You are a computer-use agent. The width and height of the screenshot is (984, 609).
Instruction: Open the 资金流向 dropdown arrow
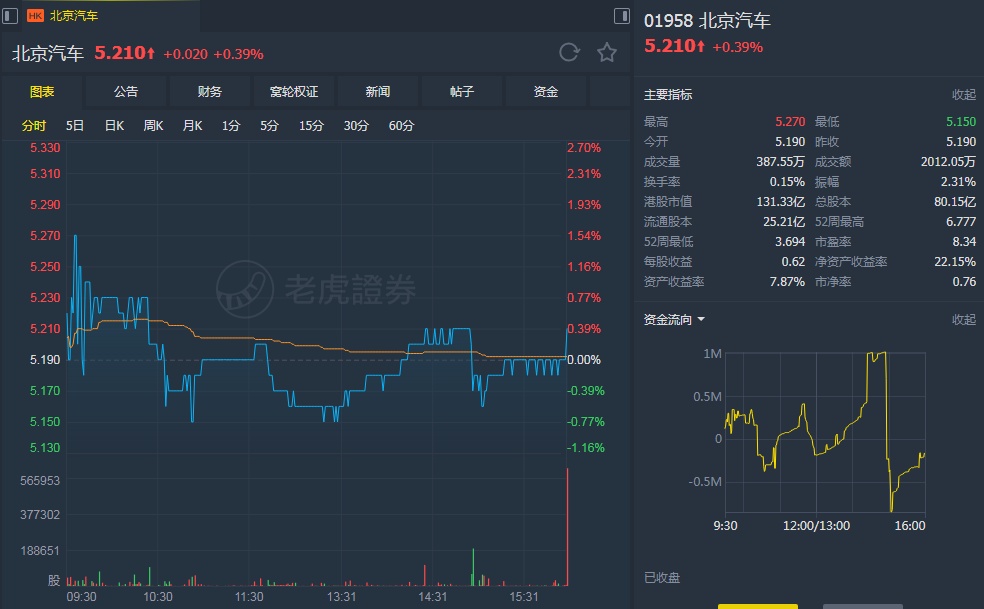(x=701, y=320)
